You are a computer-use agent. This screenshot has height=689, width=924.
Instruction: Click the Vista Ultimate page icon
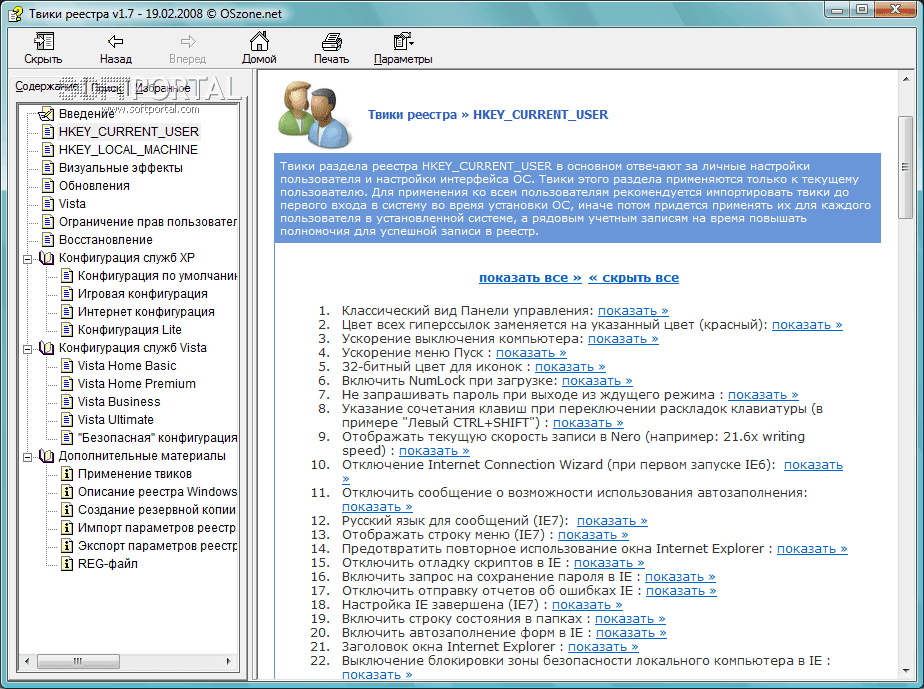67,420
